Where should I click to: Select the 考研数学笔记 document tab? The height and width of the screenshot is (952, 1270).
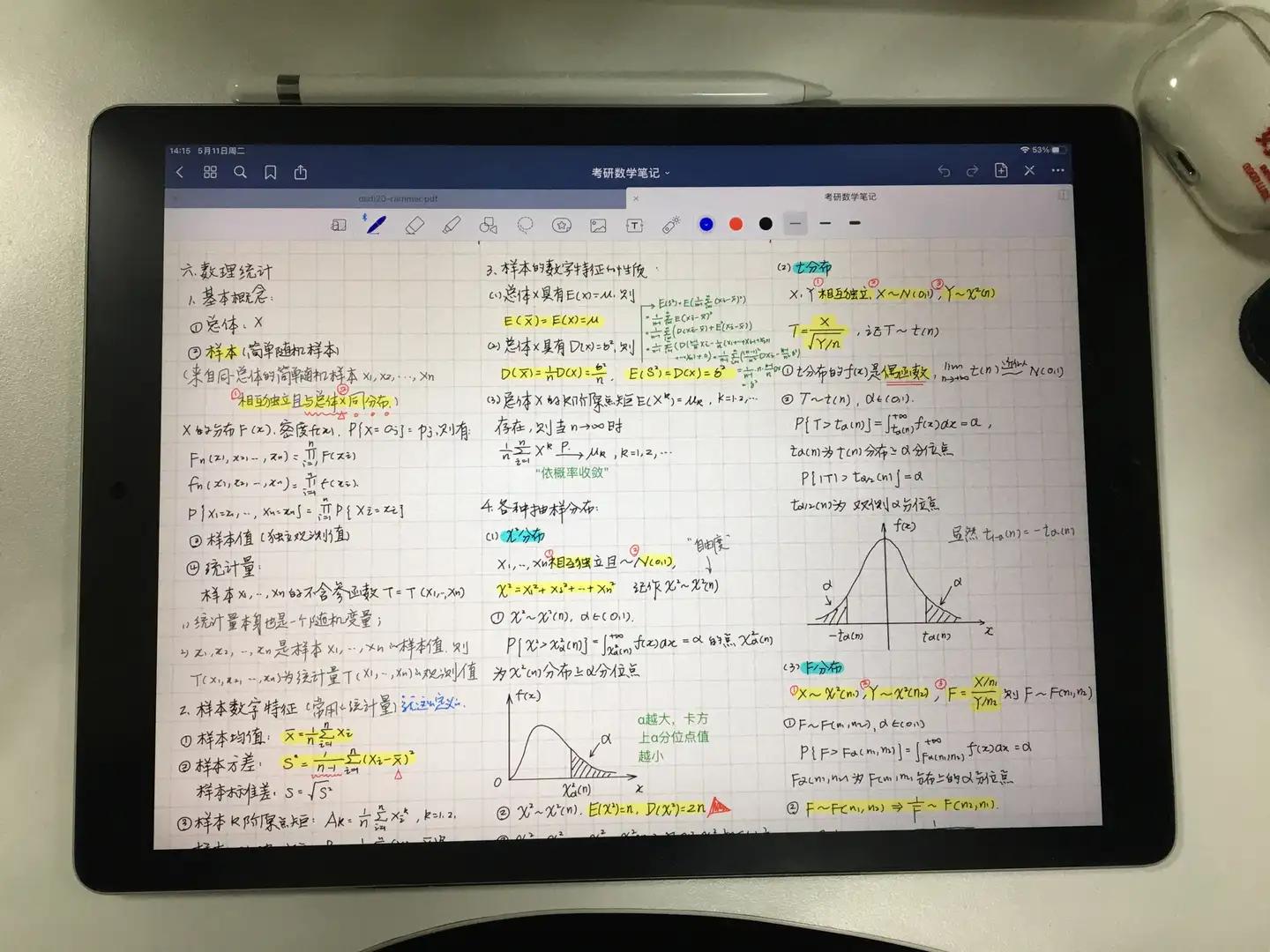click(x=850, y=197)
